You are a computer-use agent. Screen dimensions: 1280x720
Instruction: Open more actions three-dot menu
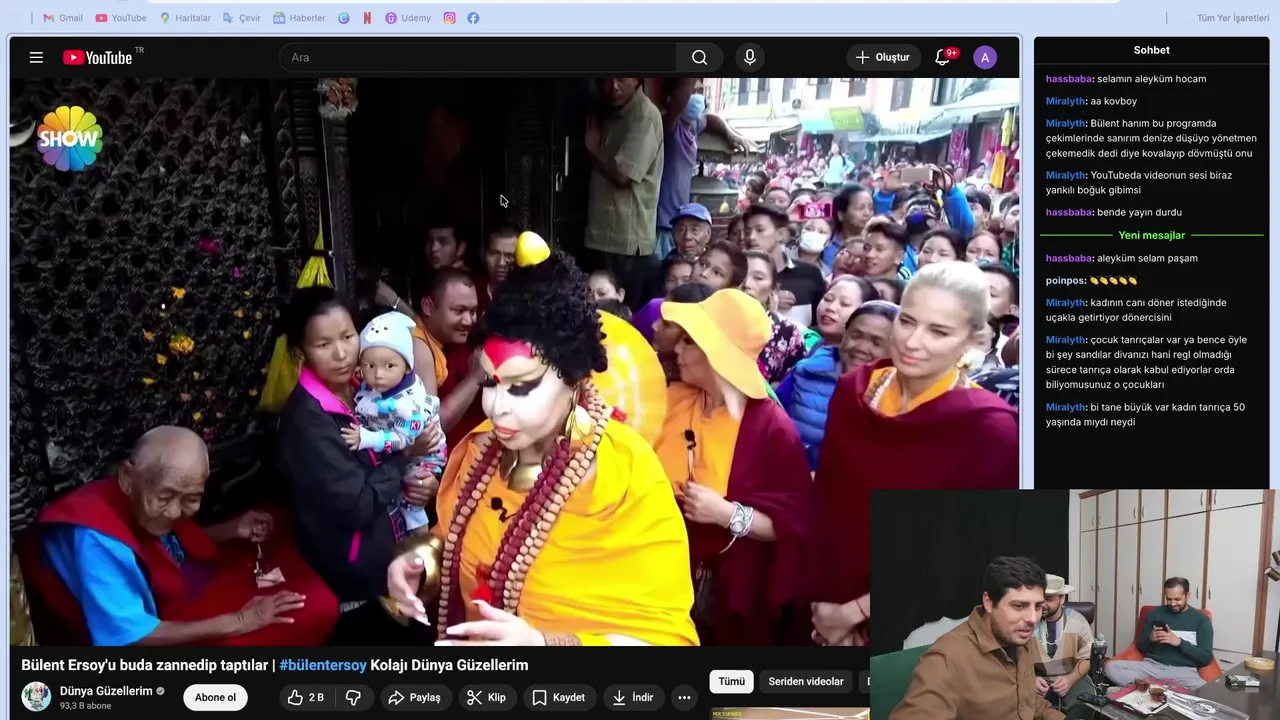(684, 698)
